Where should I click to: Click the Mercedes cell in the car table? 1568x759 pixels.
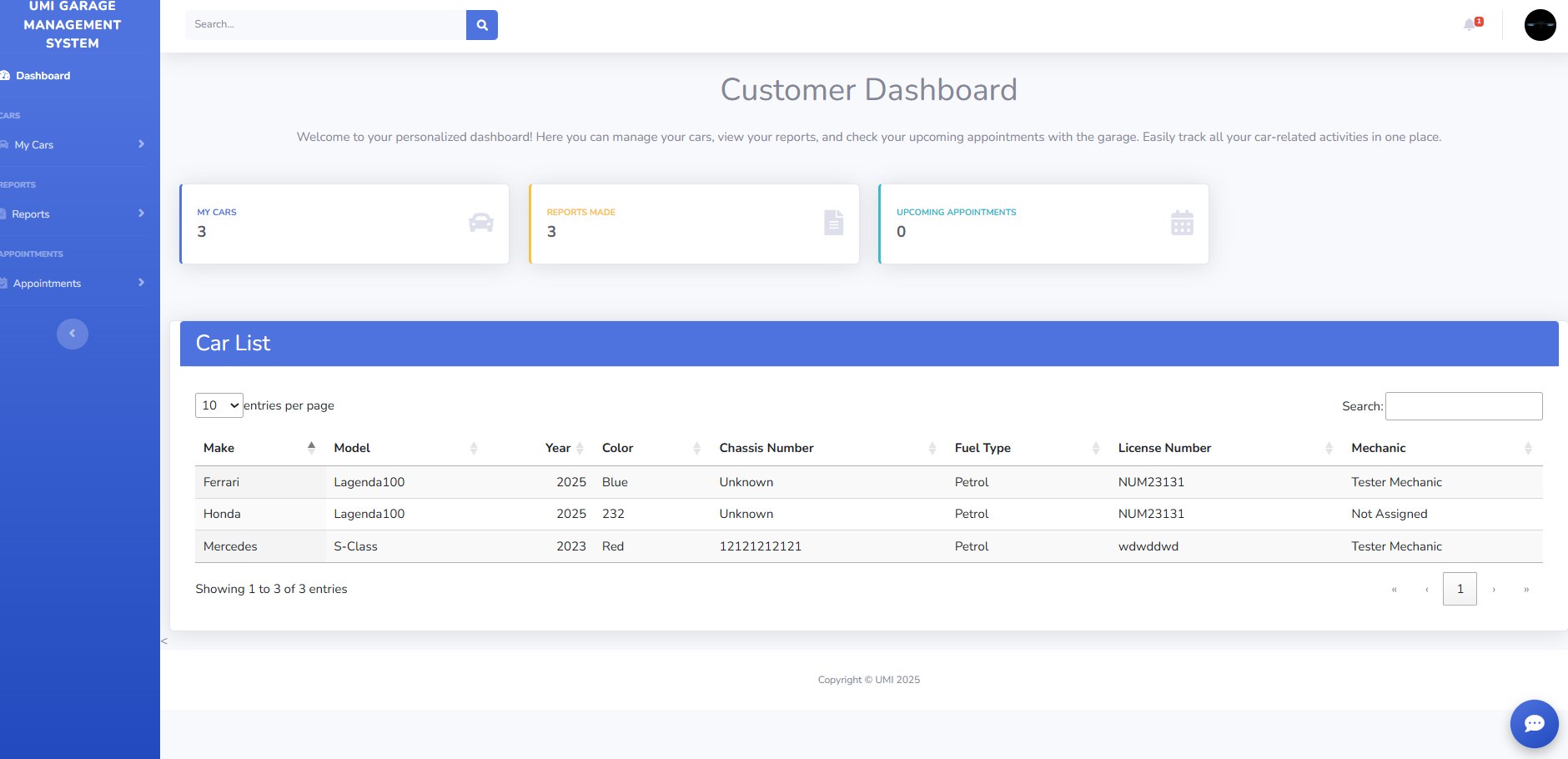260,546
